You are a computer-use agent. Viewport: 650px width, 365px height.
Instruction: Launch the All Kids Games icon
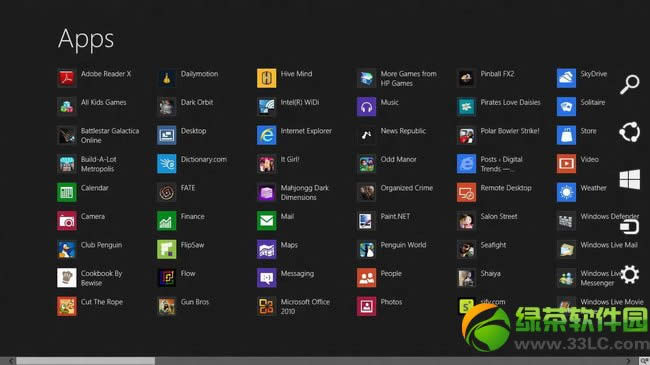point(67,107)
